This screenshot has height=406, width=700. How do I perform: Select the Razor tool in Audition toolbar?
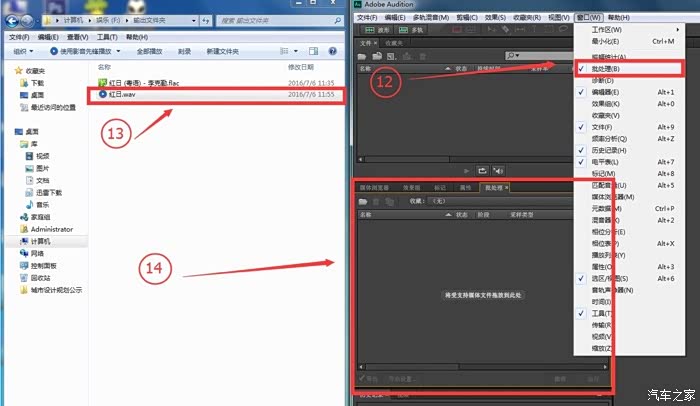505,29
